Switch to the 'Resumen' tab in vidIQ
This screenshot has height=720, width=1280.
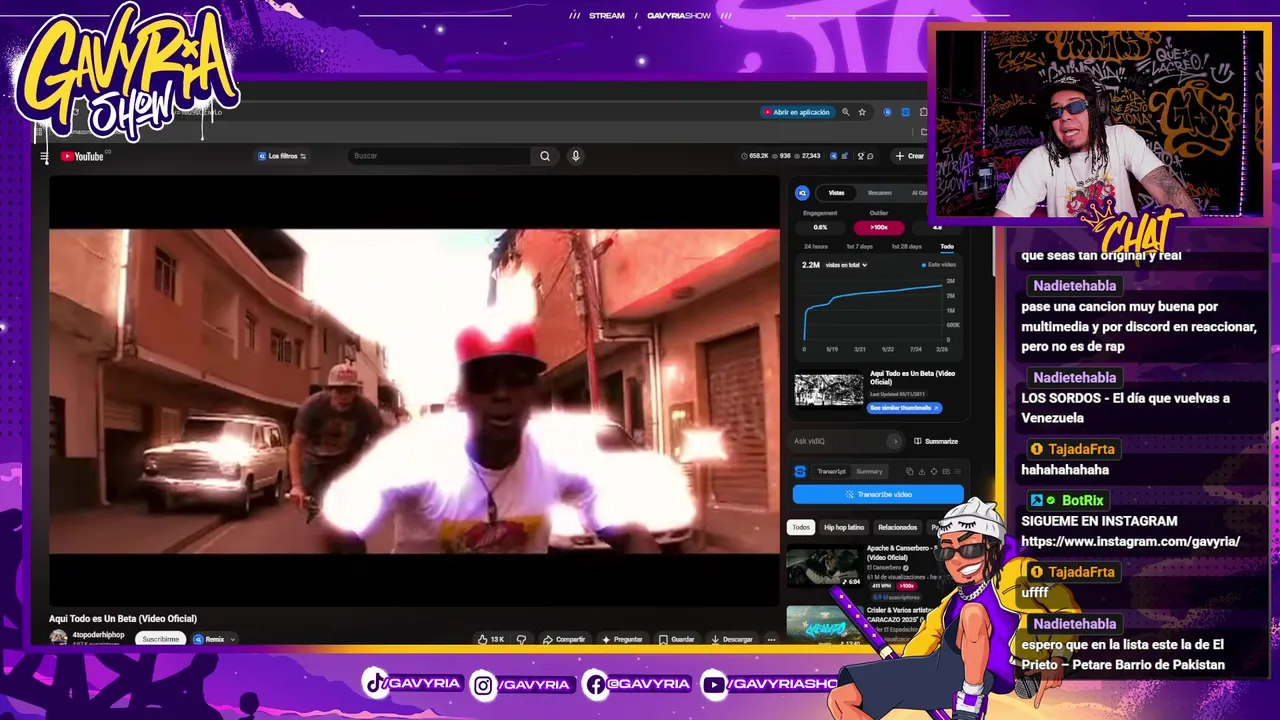pyautogui.click(x=879, y=193)
